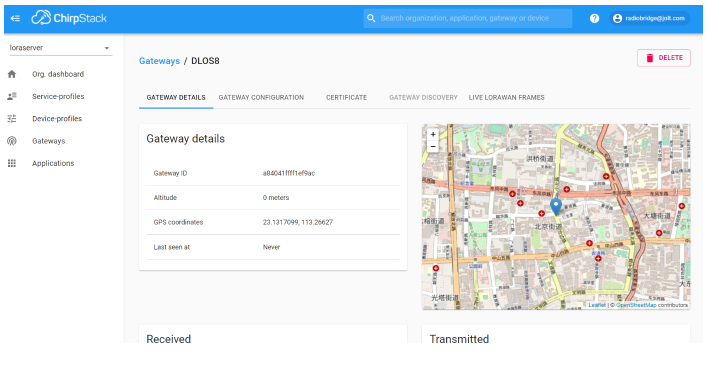Screen dimensions: 707x378
Task: Click the Org. dashboard home icon
Action: click(x=12, y=74)
